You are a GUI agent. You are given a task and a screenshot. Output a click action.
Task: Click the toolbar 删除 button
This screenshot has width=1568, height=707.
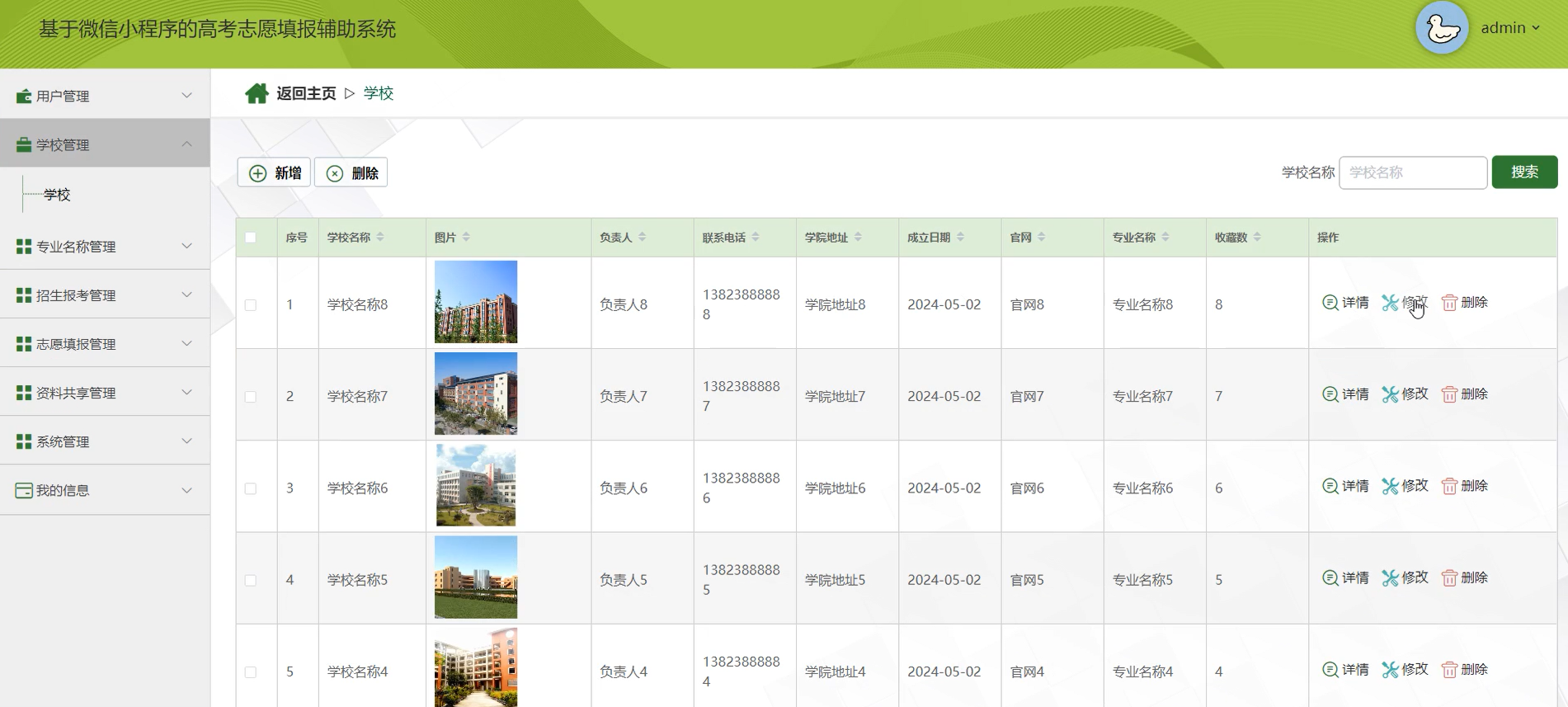(351, 172)
